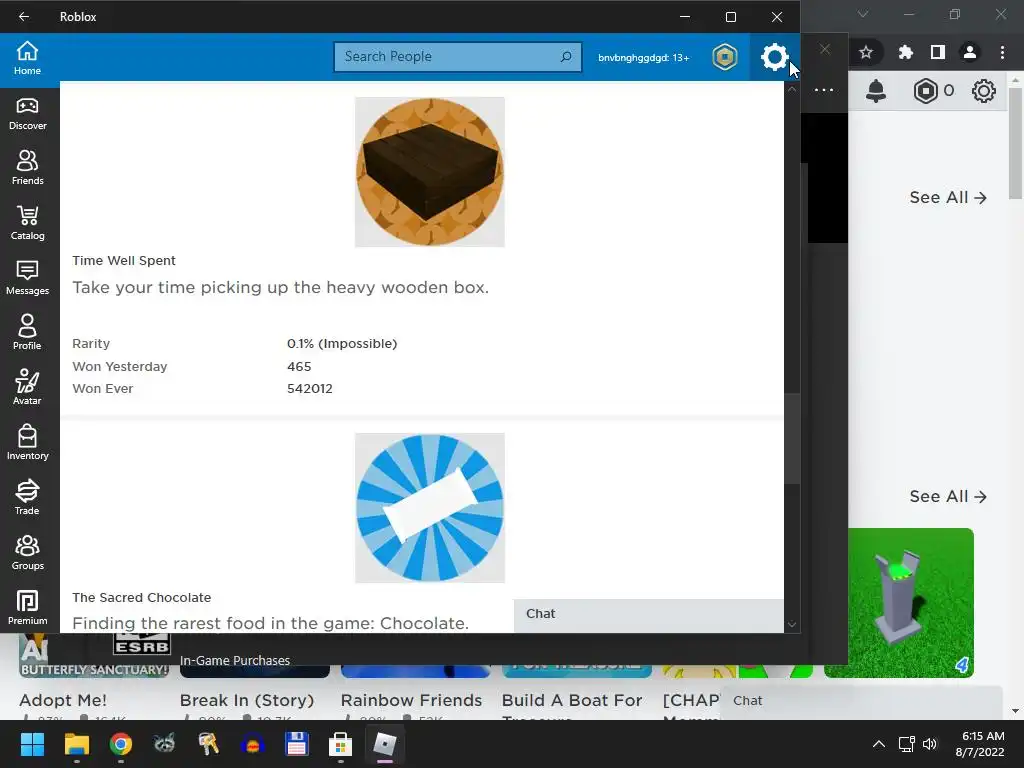Open Google Chrome from taskbar

point(121,744)
